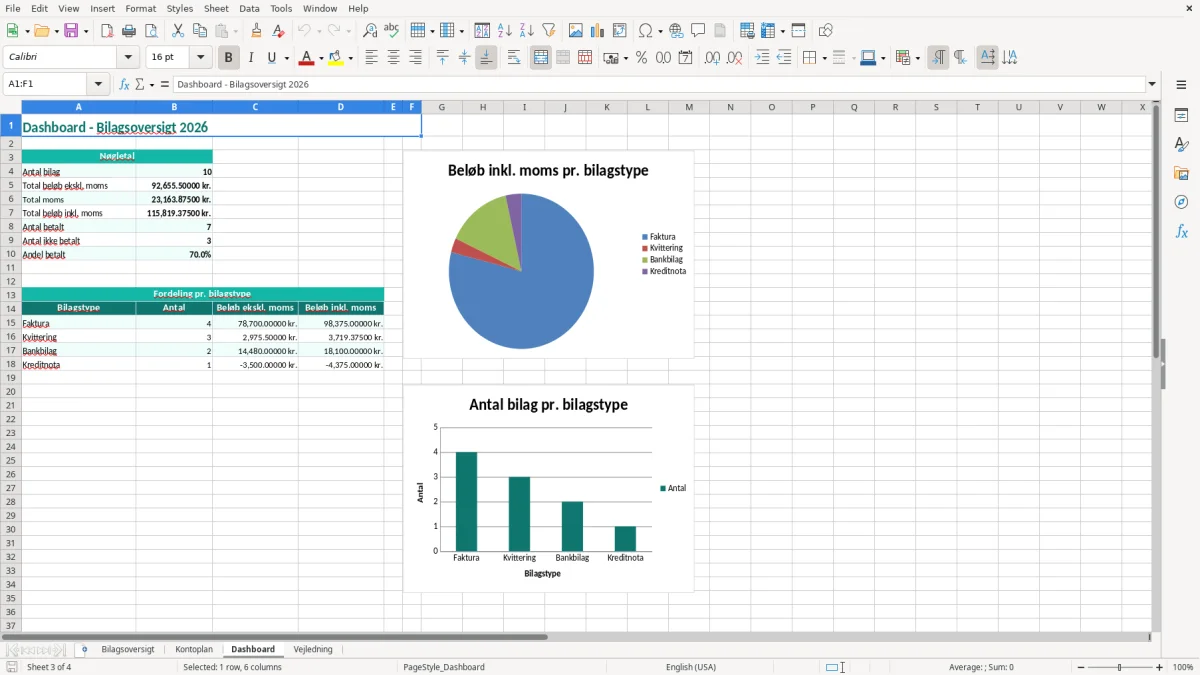Insert a comment

[x=698, y=31]
